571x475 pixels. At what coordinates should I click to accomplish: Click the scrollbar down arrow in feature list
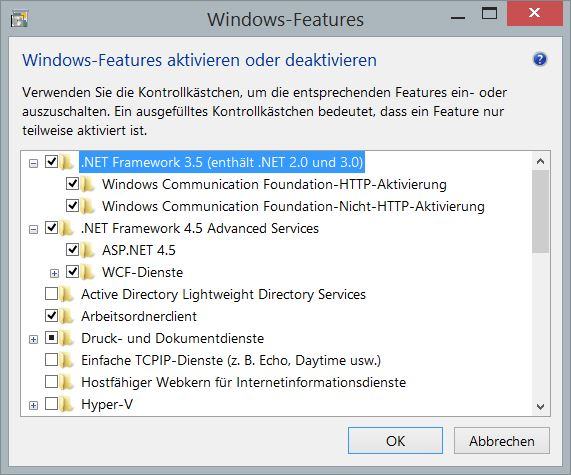[540, 407]
